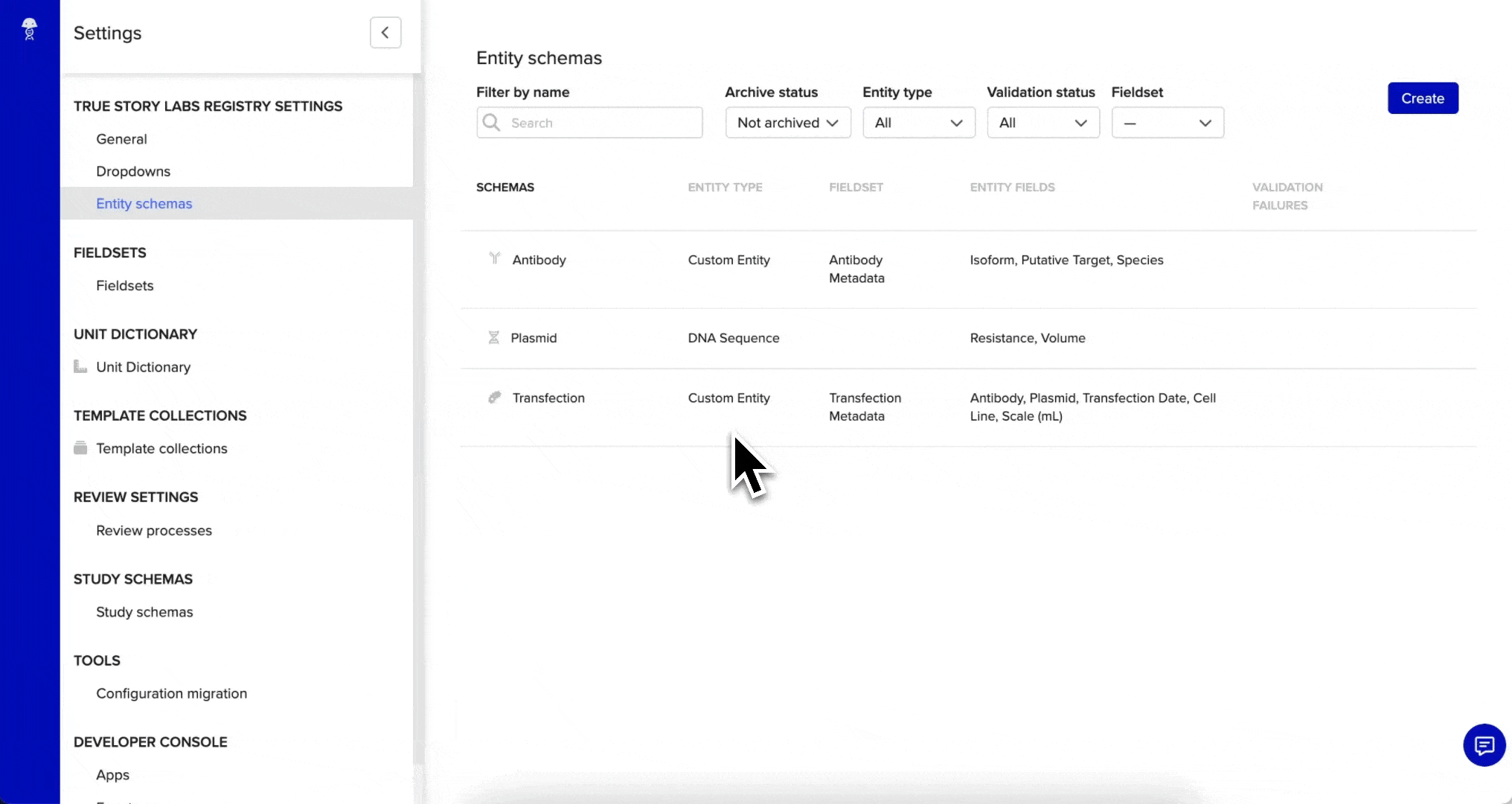Open Review processes settings

pos(153,530)
